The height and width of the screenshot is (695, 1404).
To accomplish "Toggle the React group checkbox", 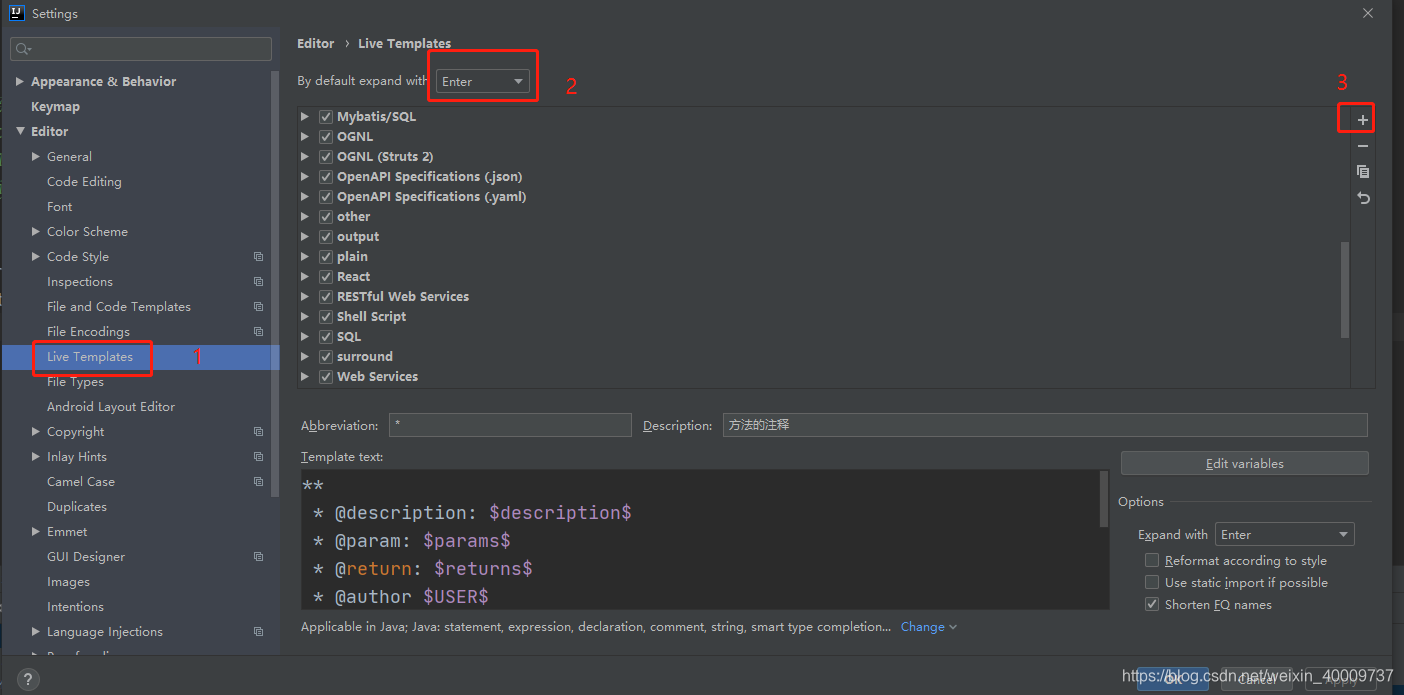I will click(x=326, y=277).
